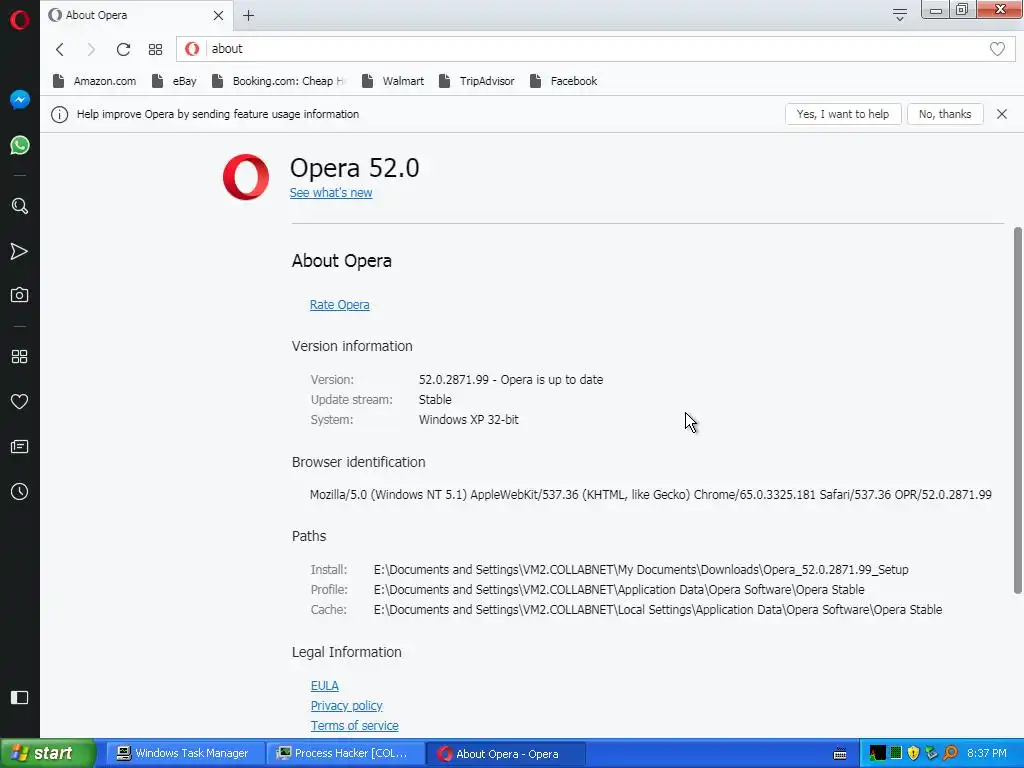Image resolution: width=1024 pixels, height=768 pixels.
Task: Open the sidebar search icon
Action: [x=20, y=206]
